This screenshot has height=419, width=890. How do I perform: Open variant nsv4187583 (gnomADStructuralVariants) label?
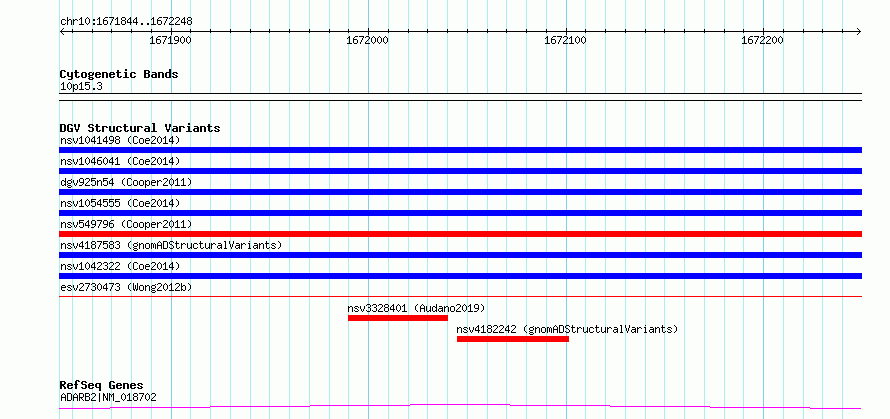click(x=171, y=245)
